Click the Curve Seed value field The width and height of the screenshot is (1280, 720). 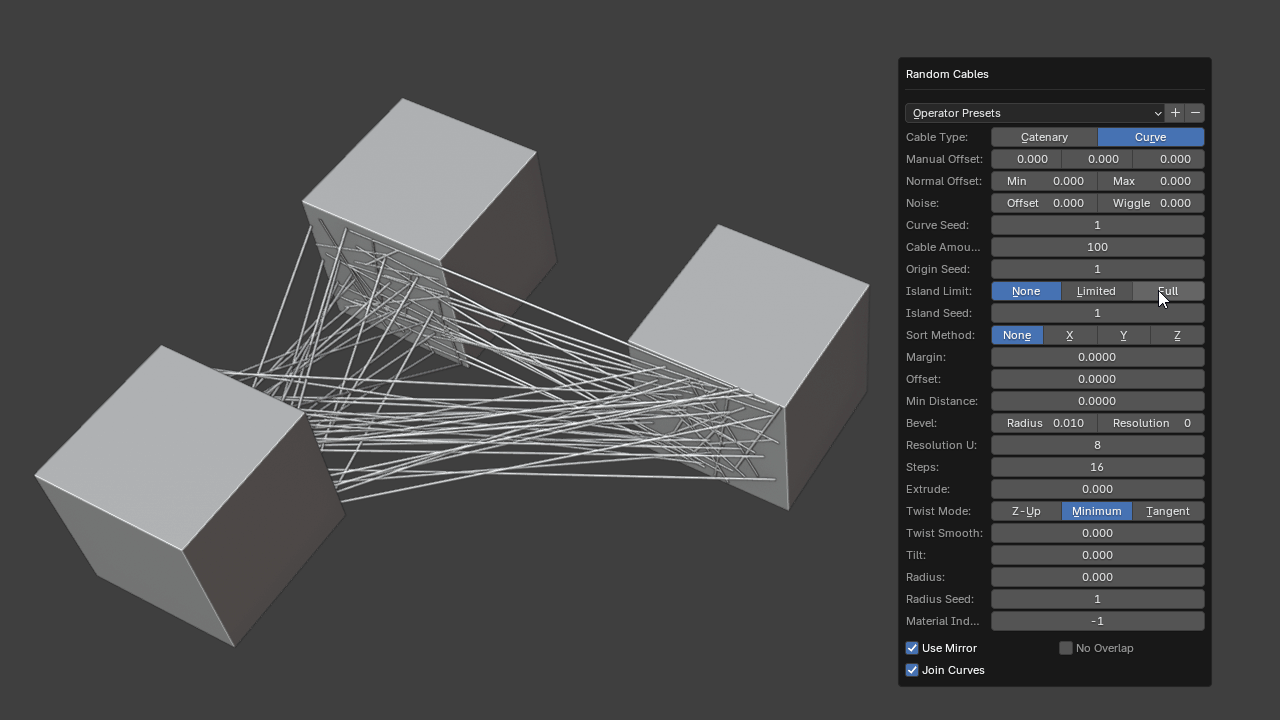tap(1097, 225)
